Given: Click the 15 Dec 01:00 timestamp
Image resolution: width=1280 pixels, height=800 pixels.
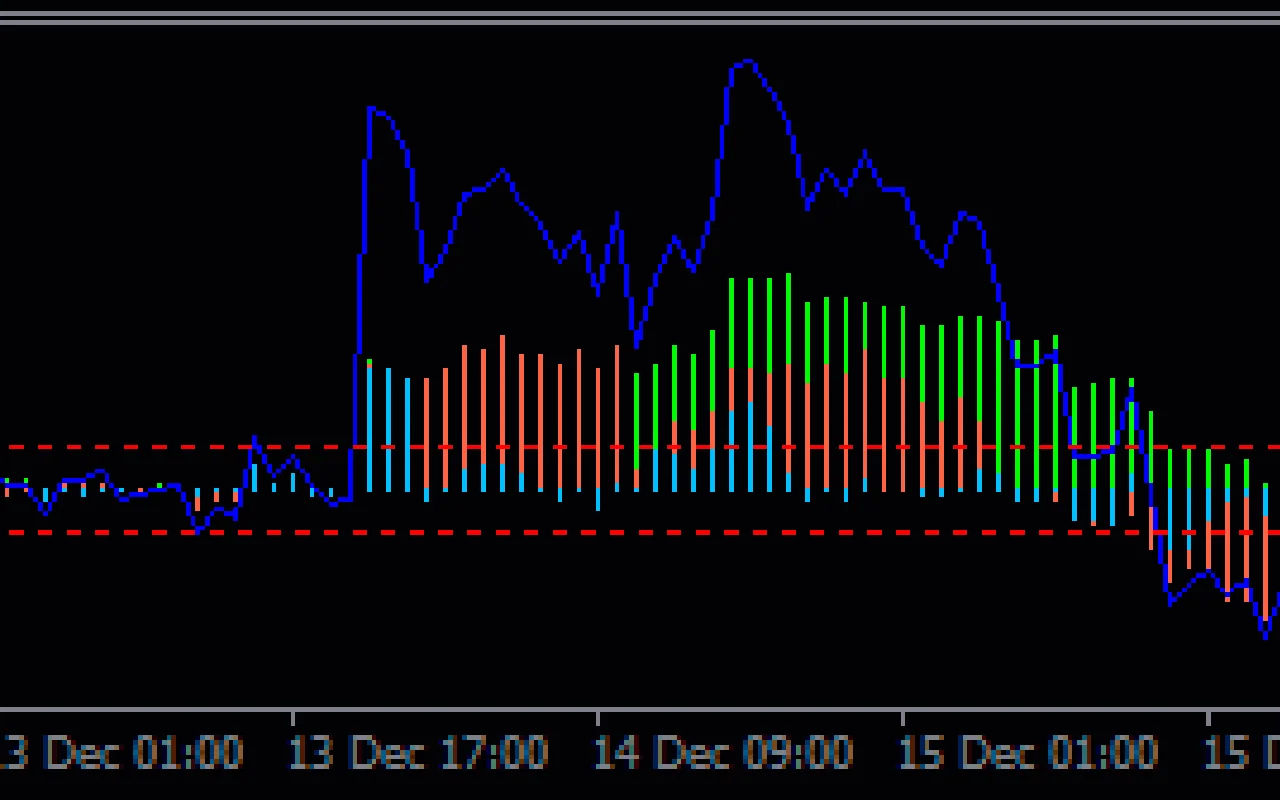Looking at the screenshot, I should [1030, 753].
